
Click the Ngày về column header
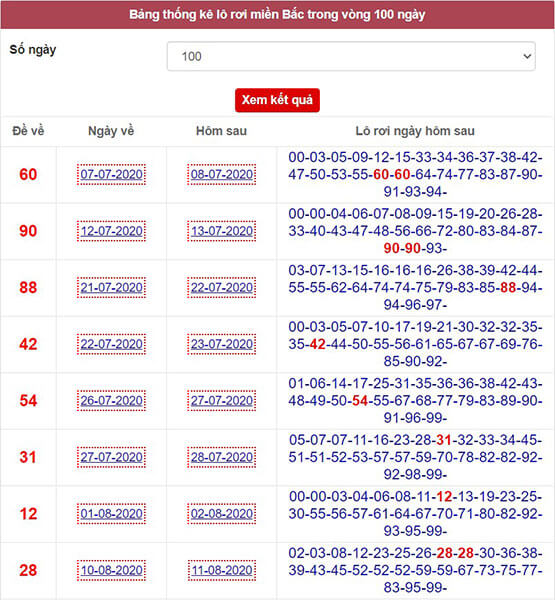(x=111, y=131)
